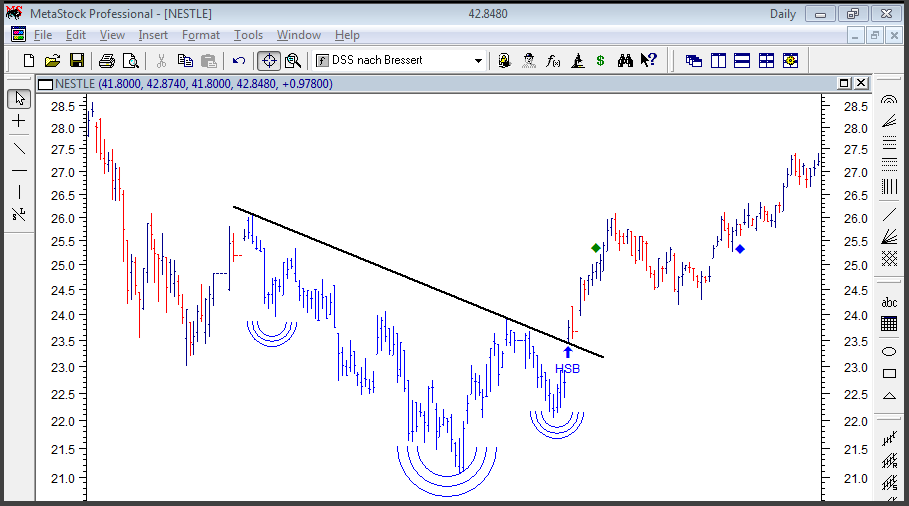Screen dimensions: 909x506
Task: Click the green diamond marker on chart
Action: click(596, 248)
